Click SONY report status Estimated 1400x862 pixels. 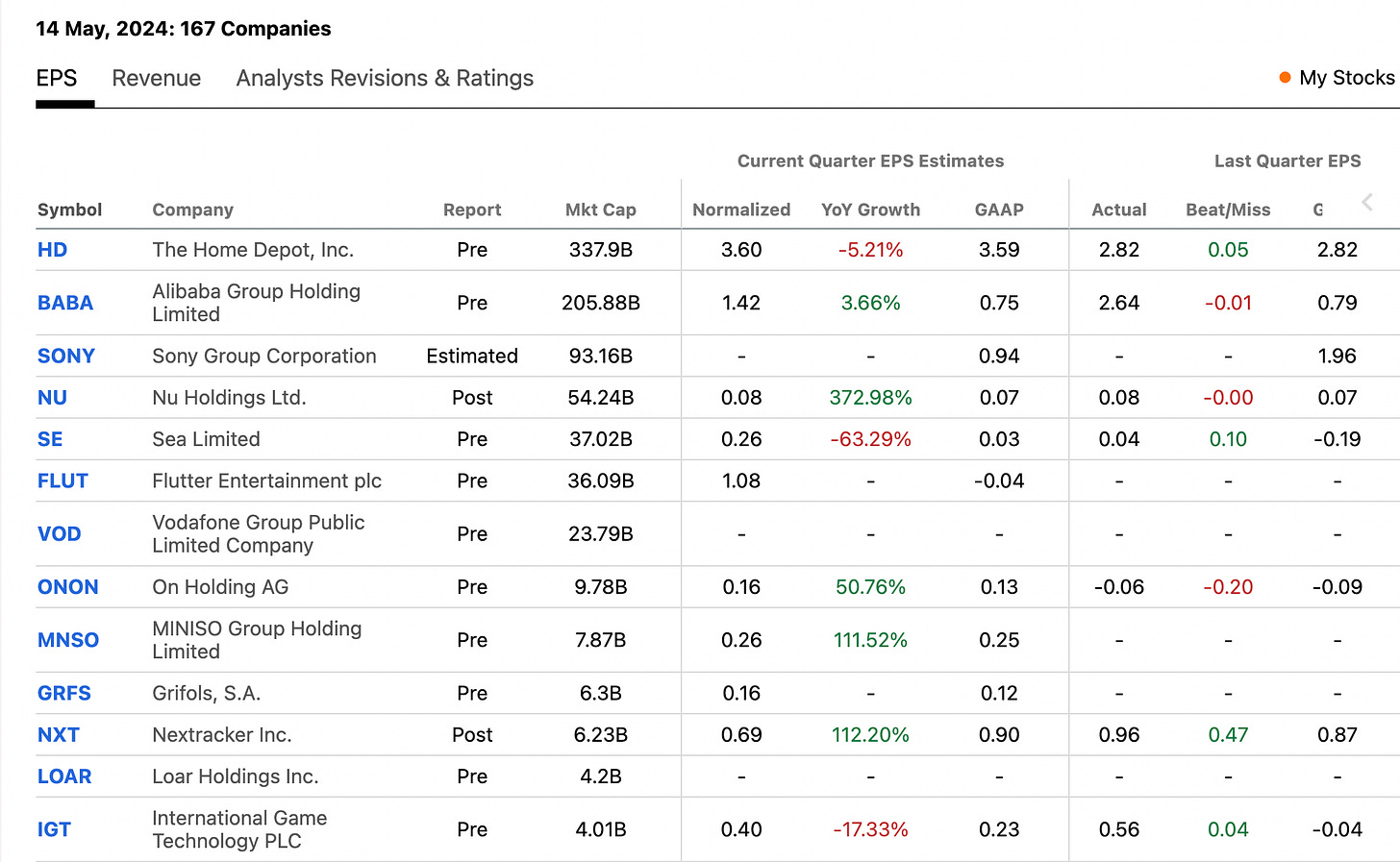tap(472, 356)
